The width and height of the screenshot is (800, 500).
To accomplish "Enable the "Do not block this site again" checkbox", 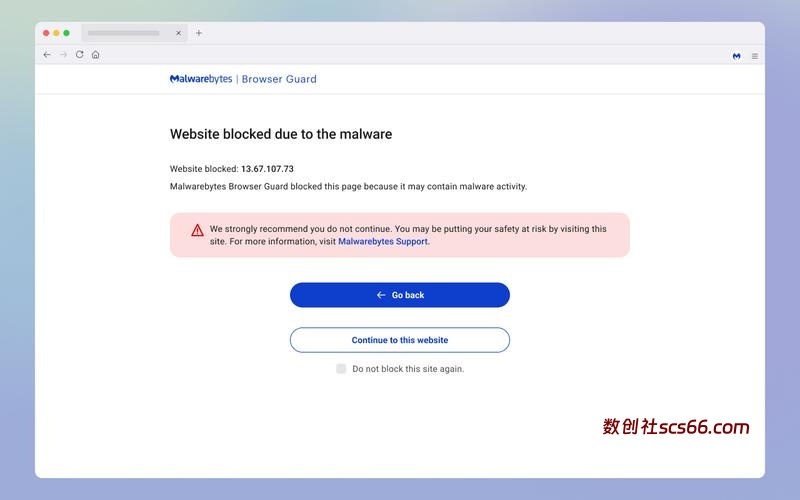I will point(341,369).
